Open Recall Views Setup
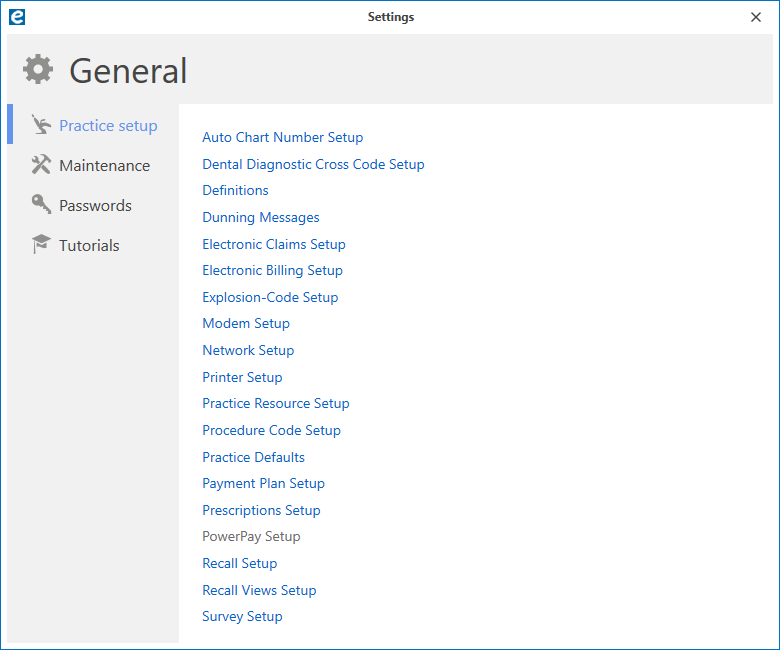The width and height of the screenshot is (780, 650). click(x=259, y=590)
